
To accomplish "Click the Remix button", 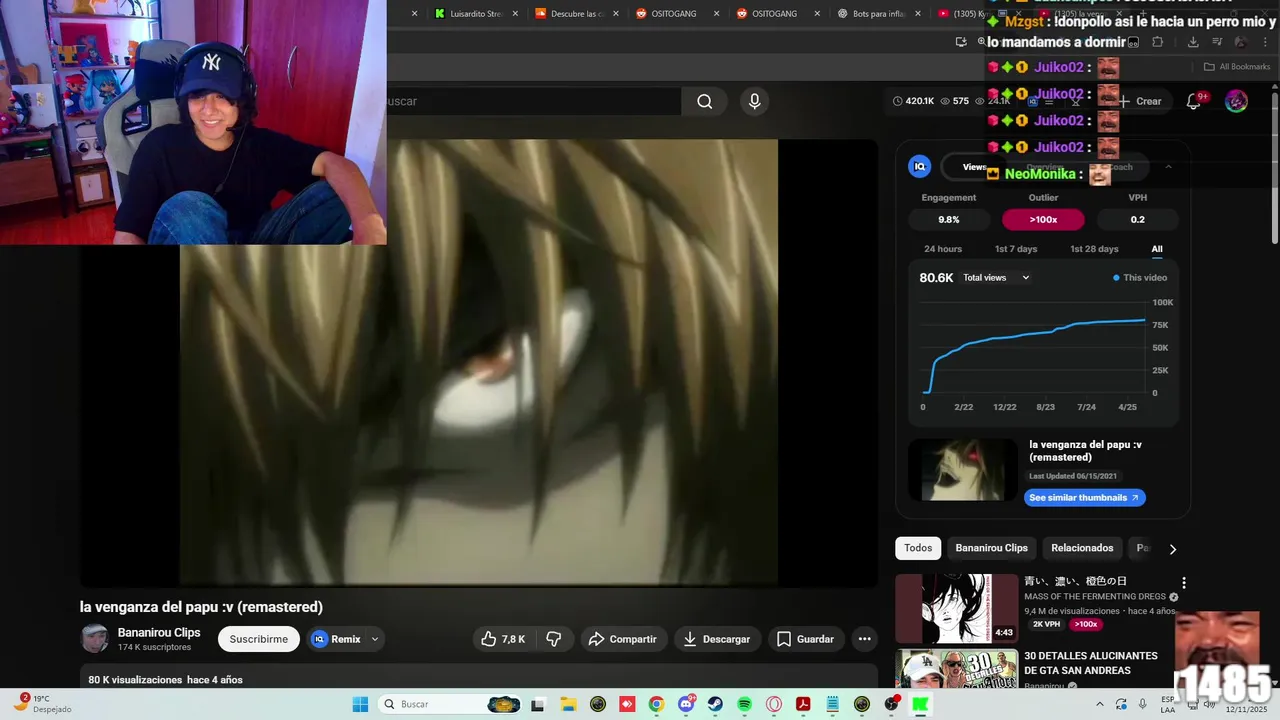I will (x=336, y=639).
